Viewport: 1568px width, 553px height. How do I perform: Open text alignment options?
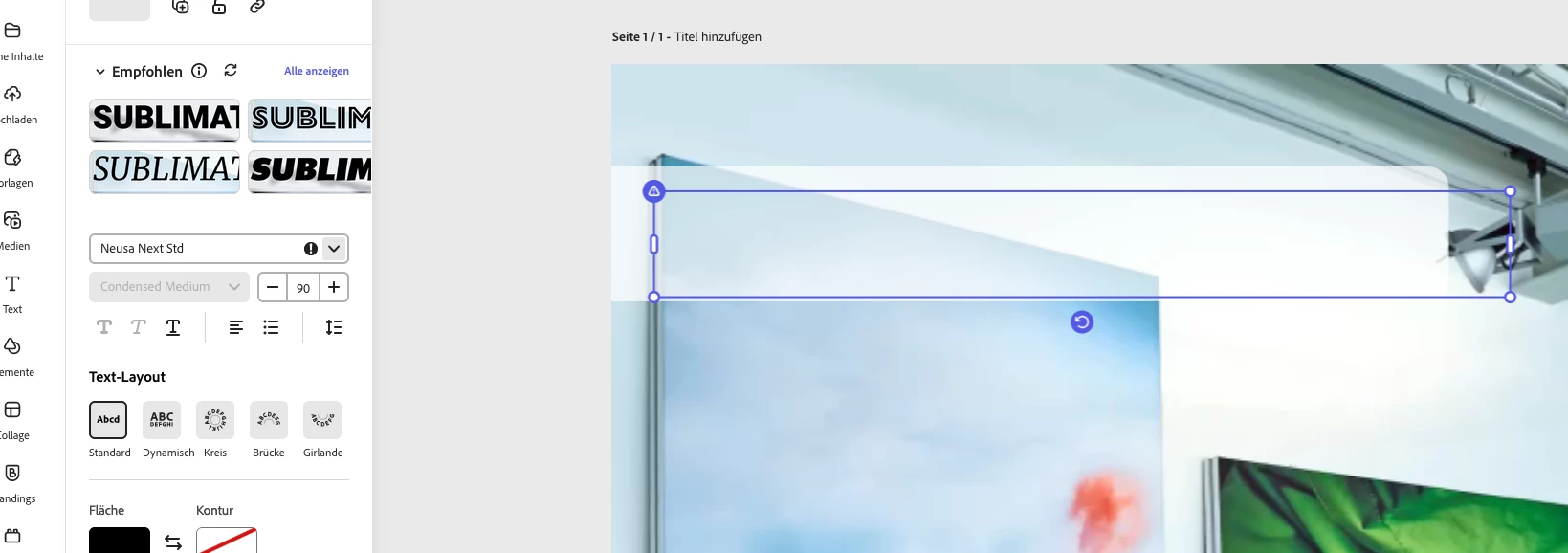[x=236, y=327]
